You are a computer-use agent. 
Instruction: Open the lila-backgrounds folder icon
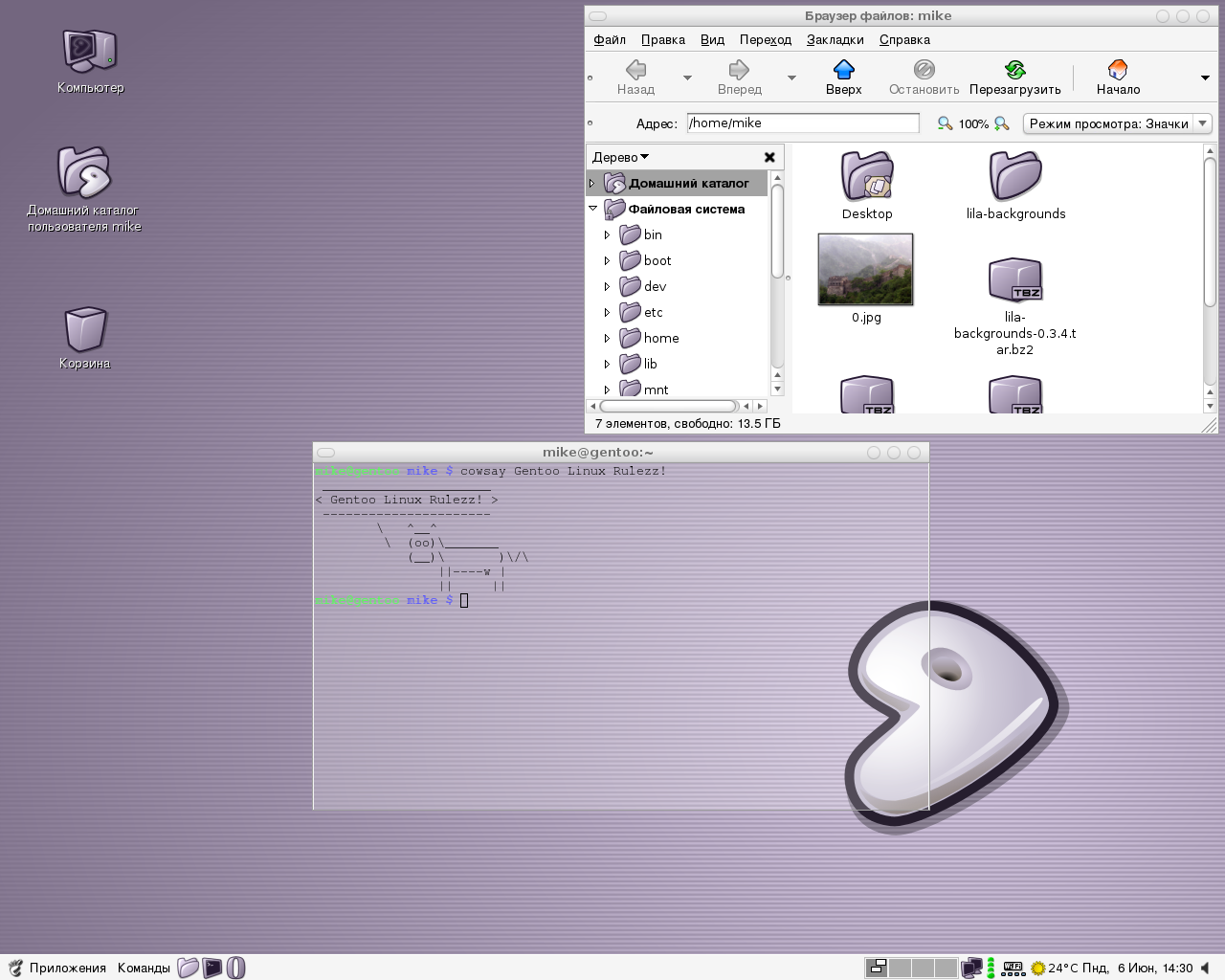[1015, 176]
